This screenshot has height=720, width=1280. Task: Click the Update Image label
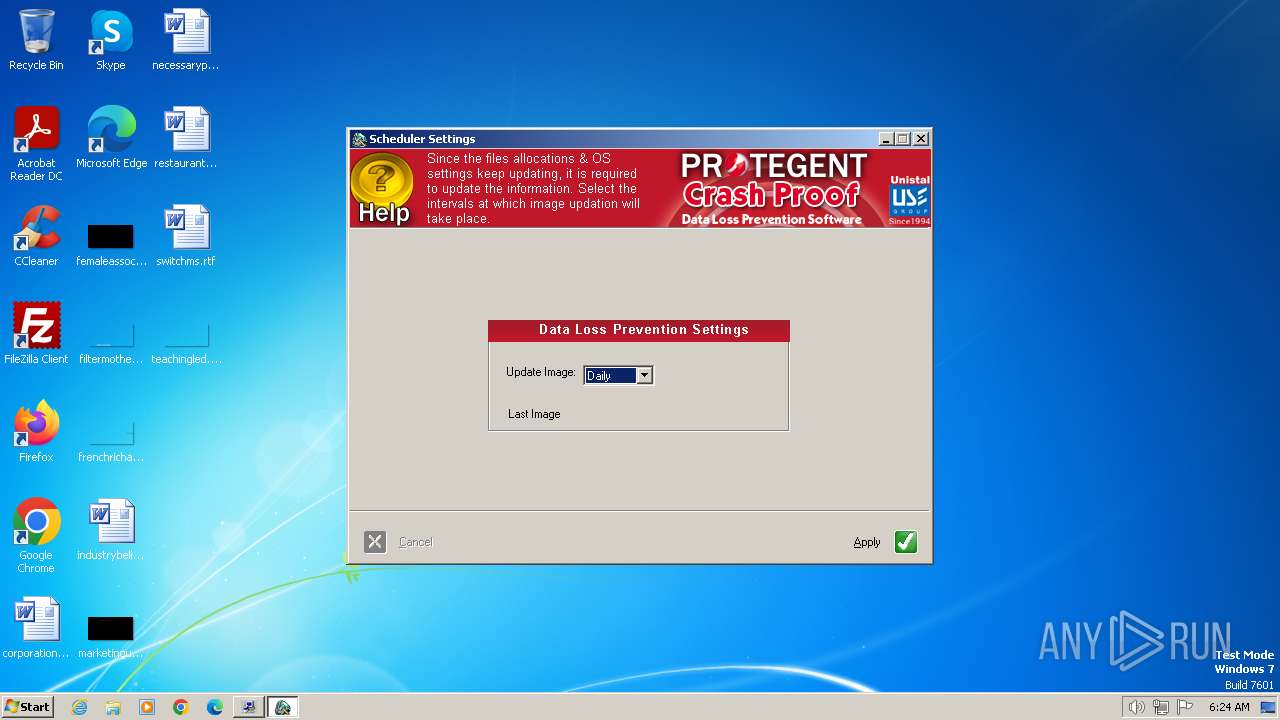[541, 372]
